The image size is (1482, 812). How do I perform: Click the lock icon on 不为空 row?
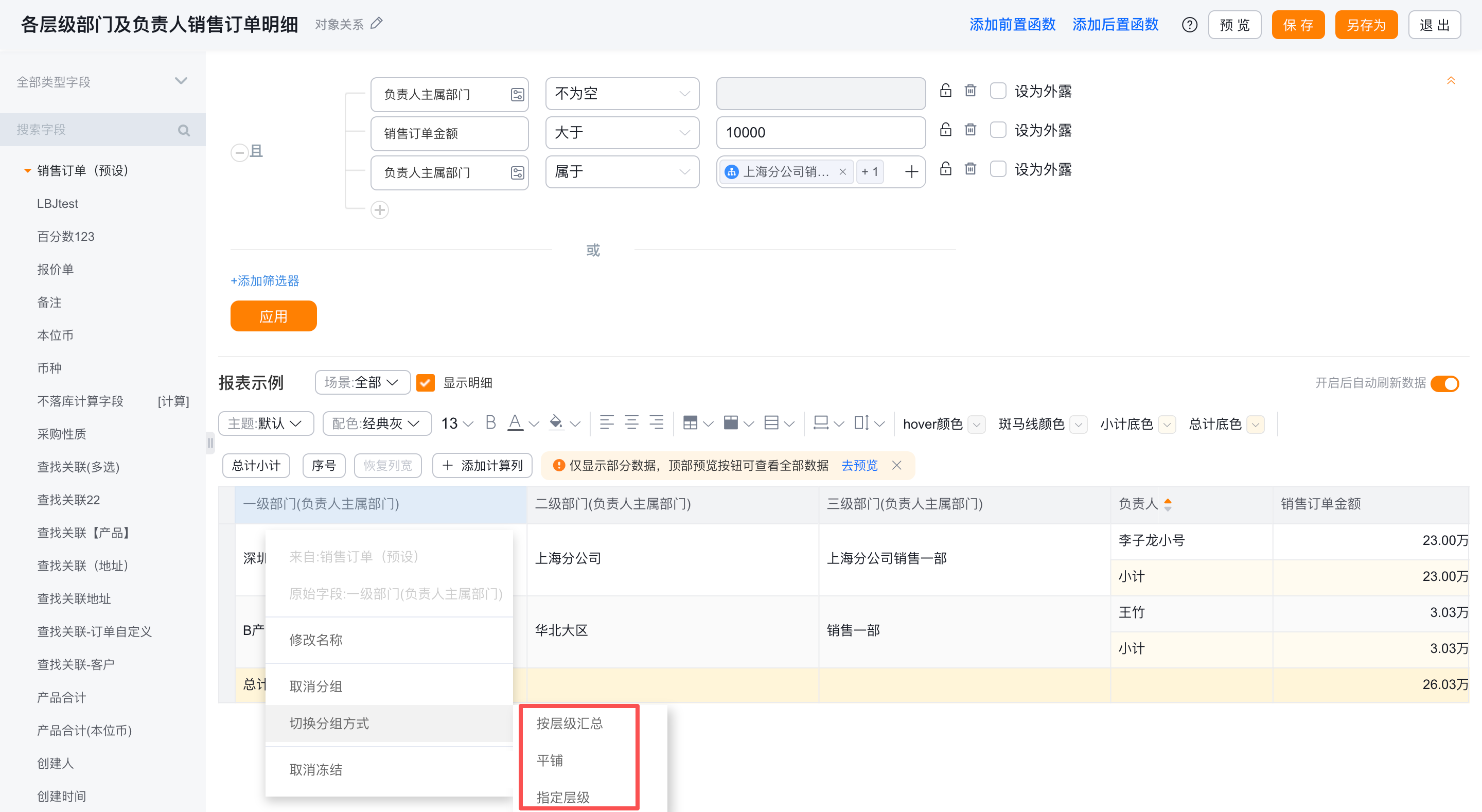coord(945,91)
